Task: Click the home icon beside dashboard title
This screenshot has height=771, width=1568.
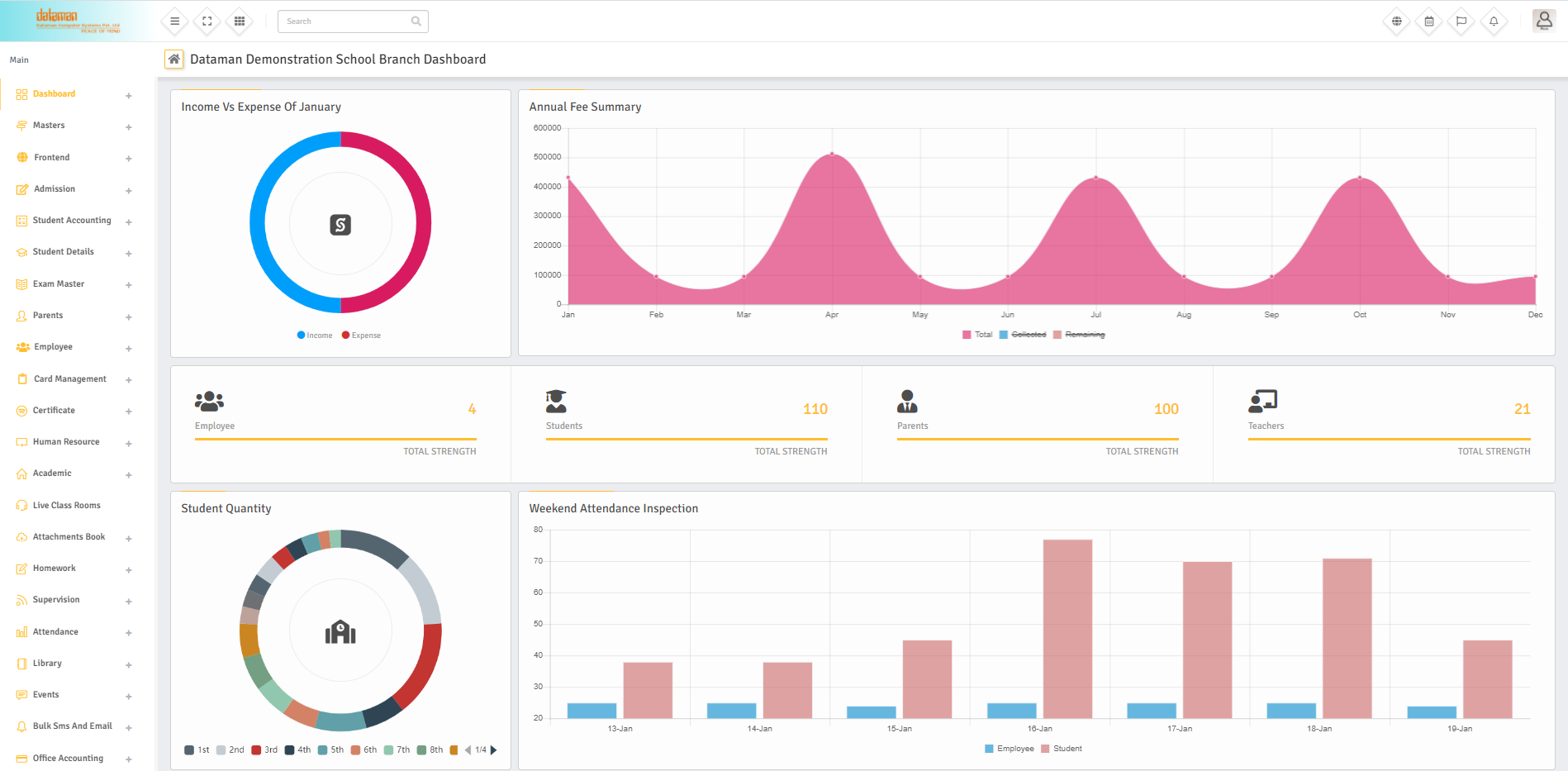Action: pyautogui.click(x=173, y=59)
